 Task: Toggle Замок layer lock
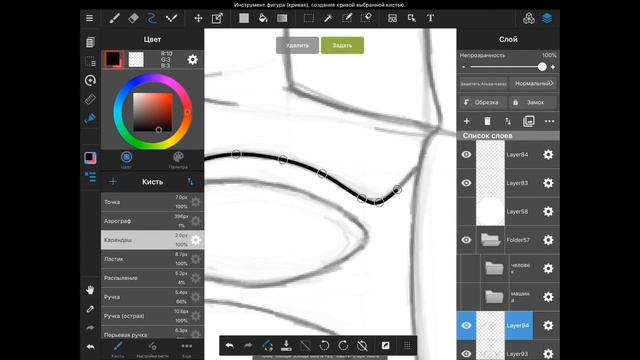(x=533, y=102)
